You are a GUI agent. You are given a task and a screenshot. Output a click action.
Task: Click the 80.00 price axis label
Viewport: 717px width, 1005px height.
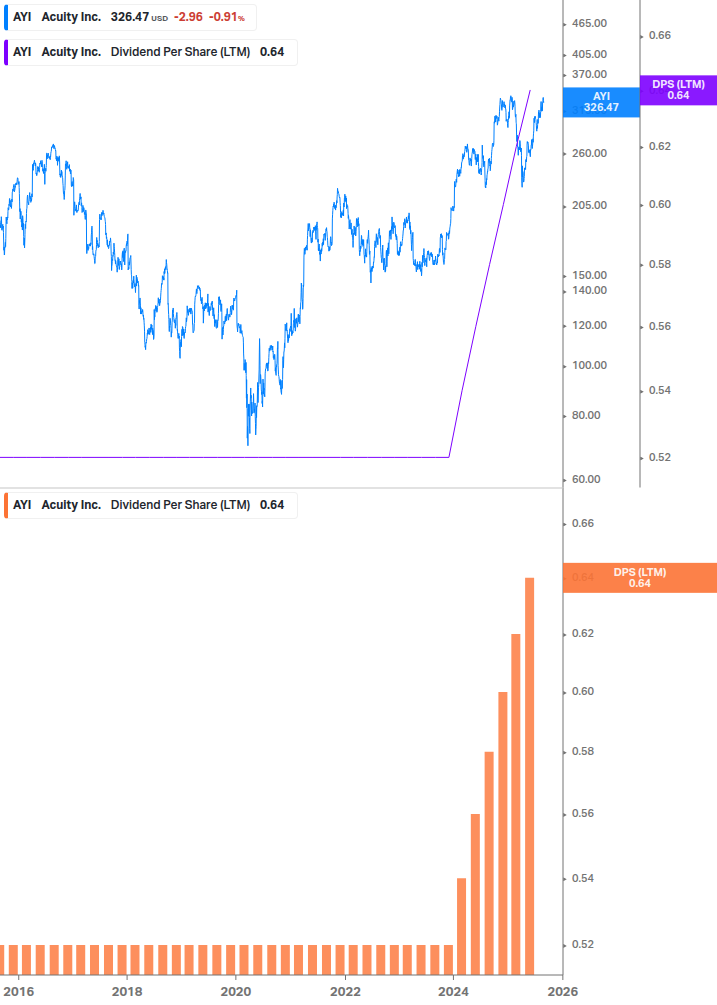586,415
